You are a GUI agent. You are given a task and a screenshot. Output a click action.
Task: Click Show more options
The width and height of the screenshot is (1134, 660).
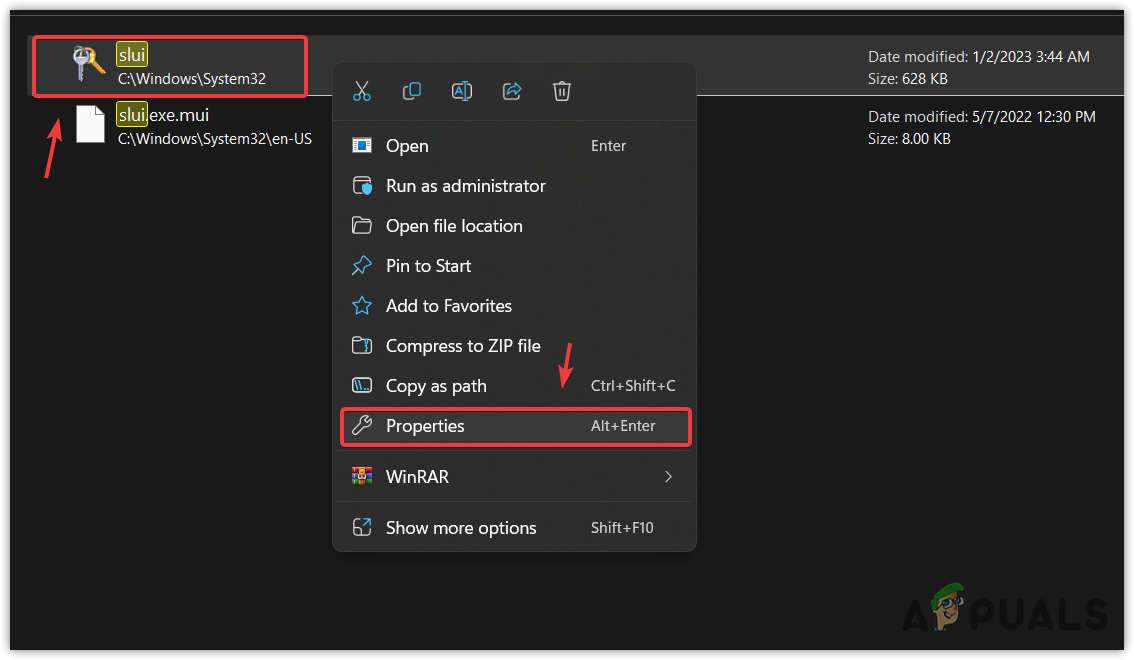point(461,528)
